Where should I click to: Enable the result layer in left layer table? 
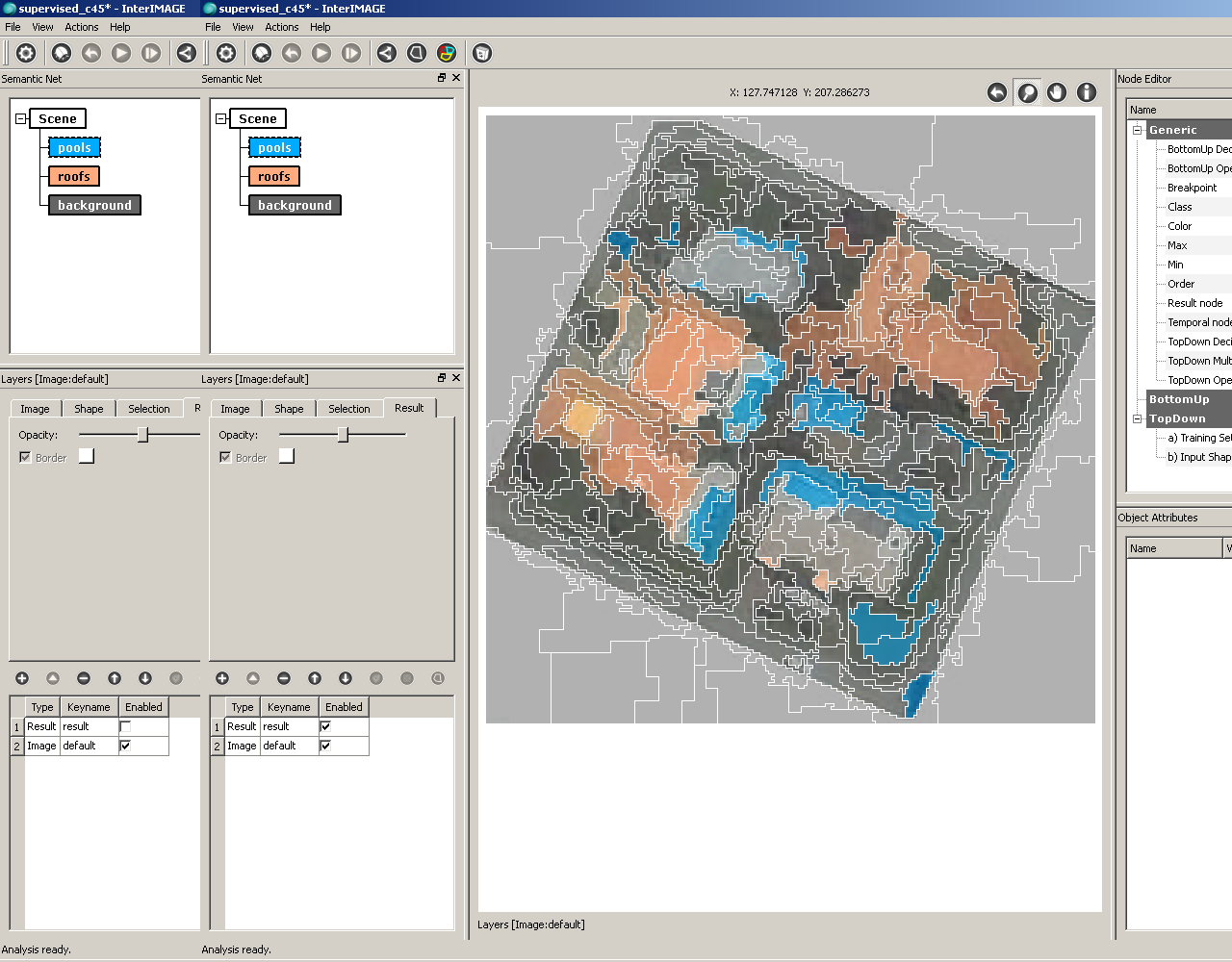tap(125, 726)
